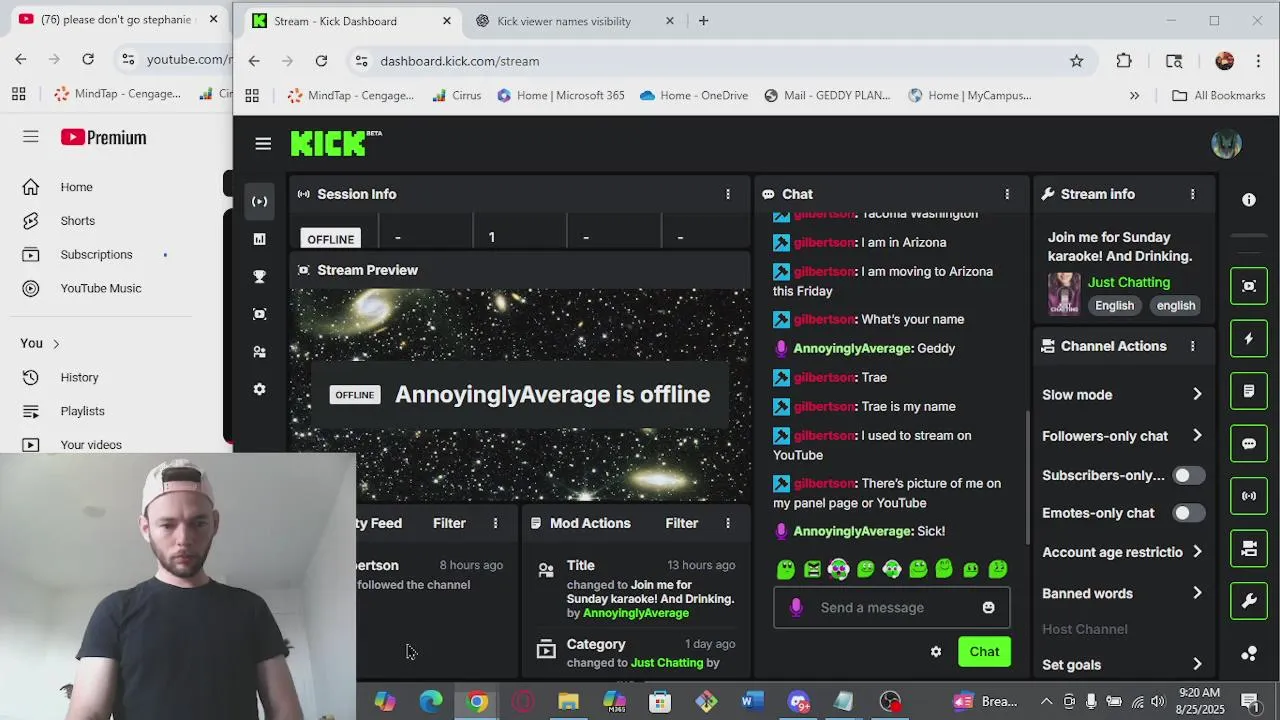This screenshot has width=1280, height=720.
Task: Click AnnoyinglyAverage link in Mod Actions
Action: pos(635,613)
